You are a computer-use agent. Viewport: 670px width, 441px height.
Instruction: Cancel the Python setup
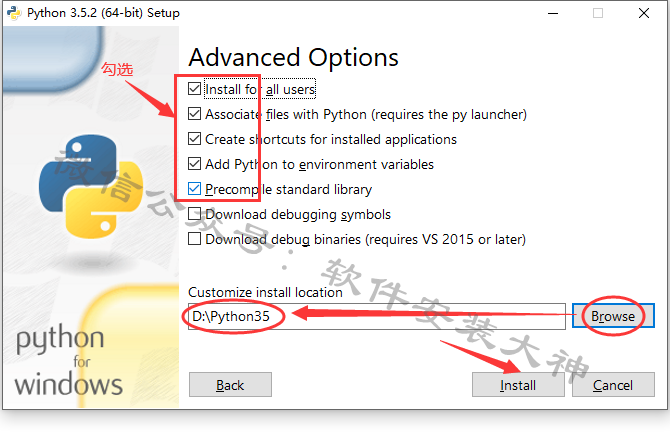(x=613, y=385)
